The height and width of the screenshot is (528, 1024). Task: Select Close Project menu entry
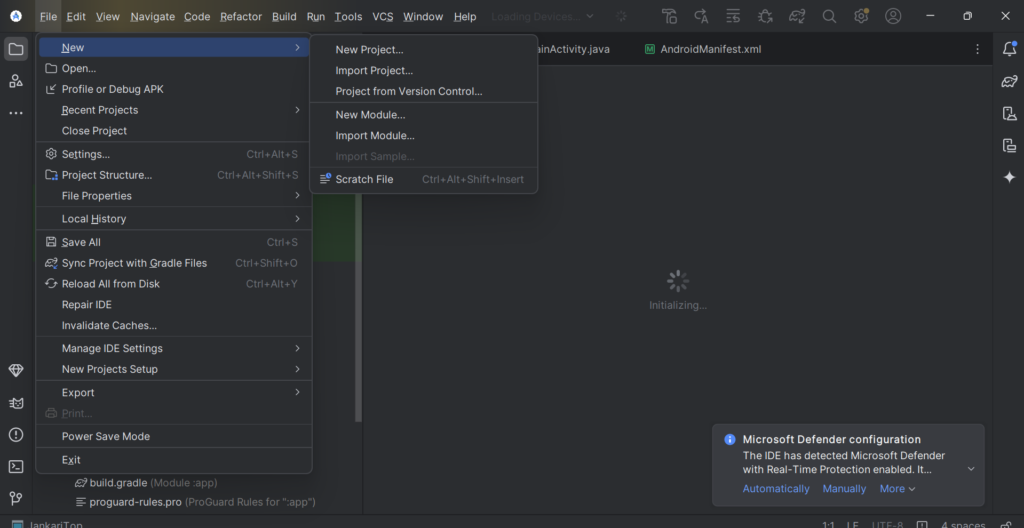pos(174,131)
